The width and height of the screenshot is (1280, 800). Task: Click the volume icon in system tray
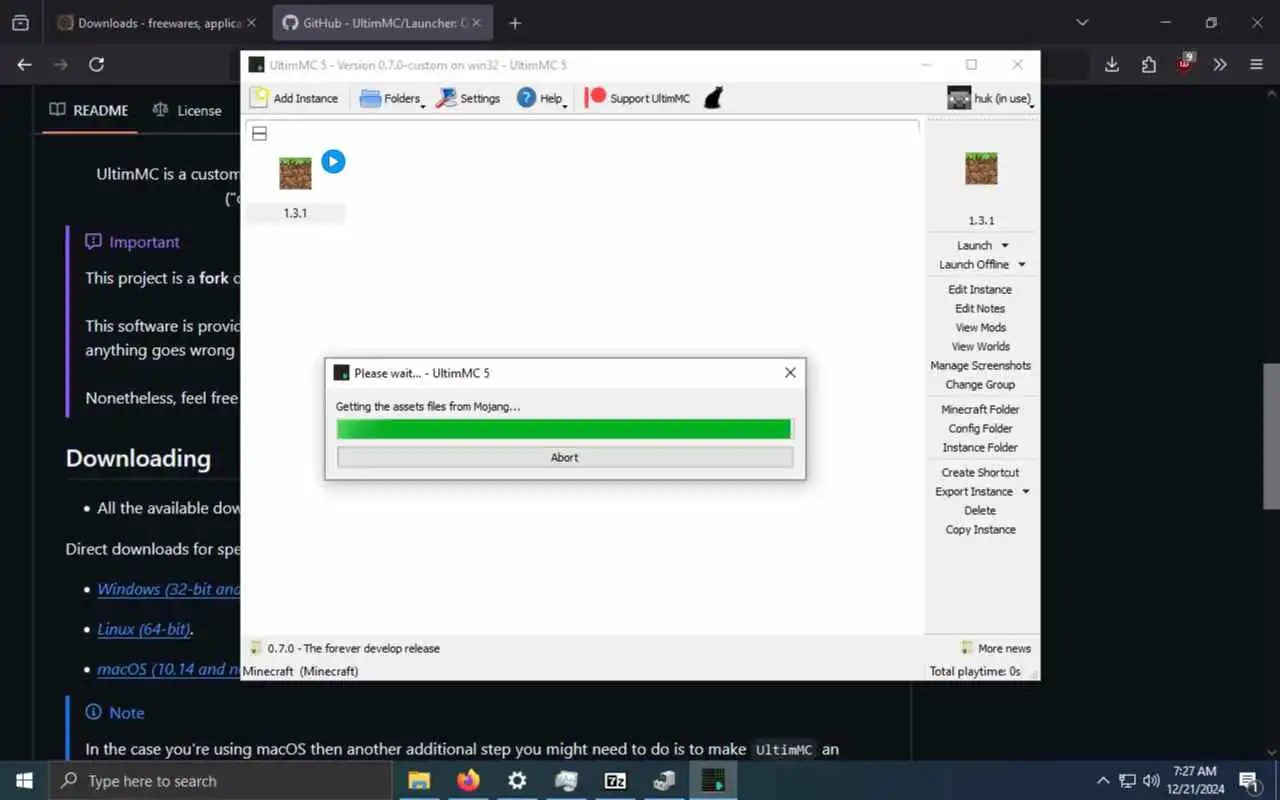tap(1150, 781)
